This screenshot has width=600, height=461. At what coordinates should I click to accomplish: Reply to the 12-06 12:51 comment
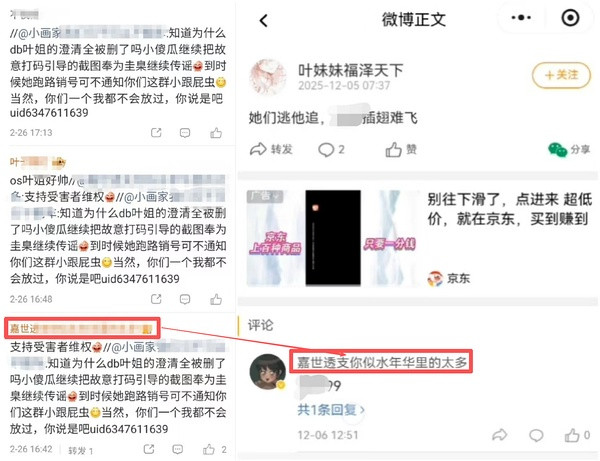point(536,435)
